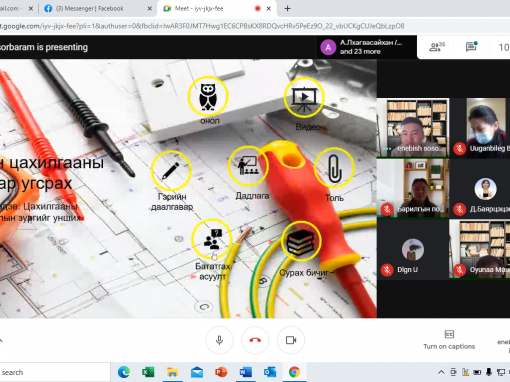This screenshot has height=382, width=510.
Task: Open the chat messages icon
Action: (471, 47)
